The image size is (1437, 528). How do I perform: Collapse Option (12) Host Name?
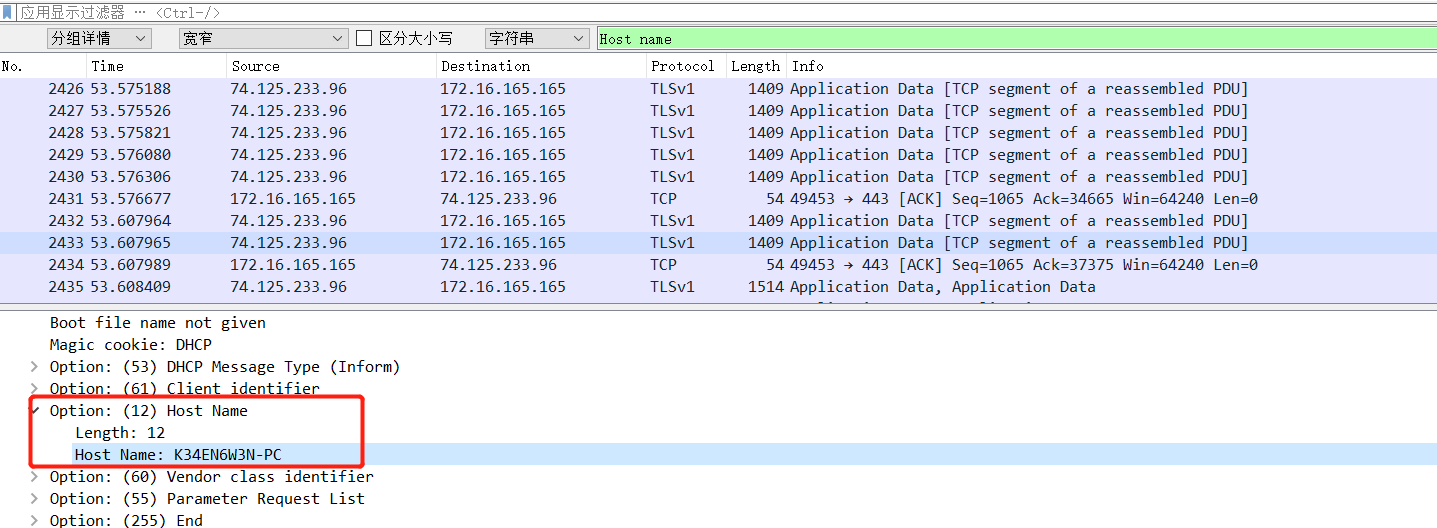pos(36,411)
